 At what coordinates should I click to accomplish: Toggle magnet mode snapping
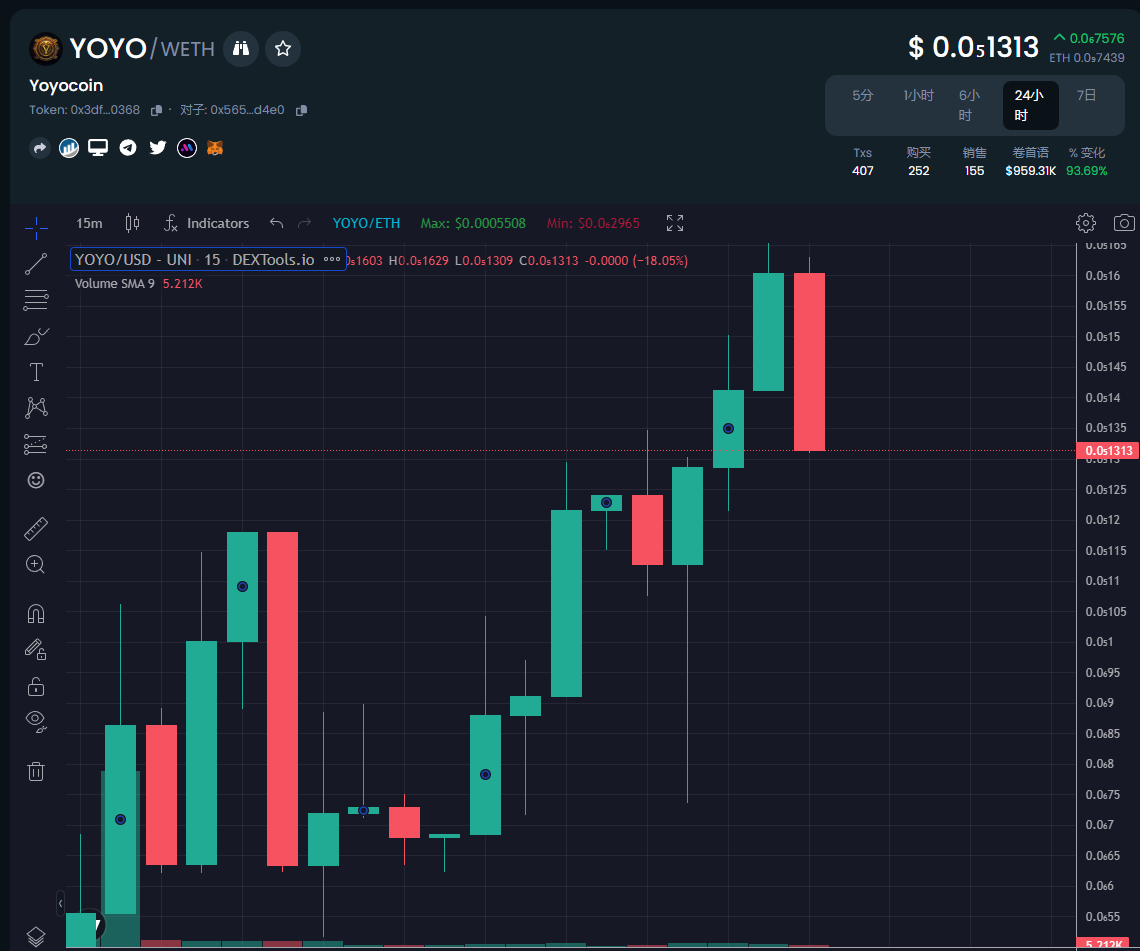pyautogui.click(x=36, y=614)
